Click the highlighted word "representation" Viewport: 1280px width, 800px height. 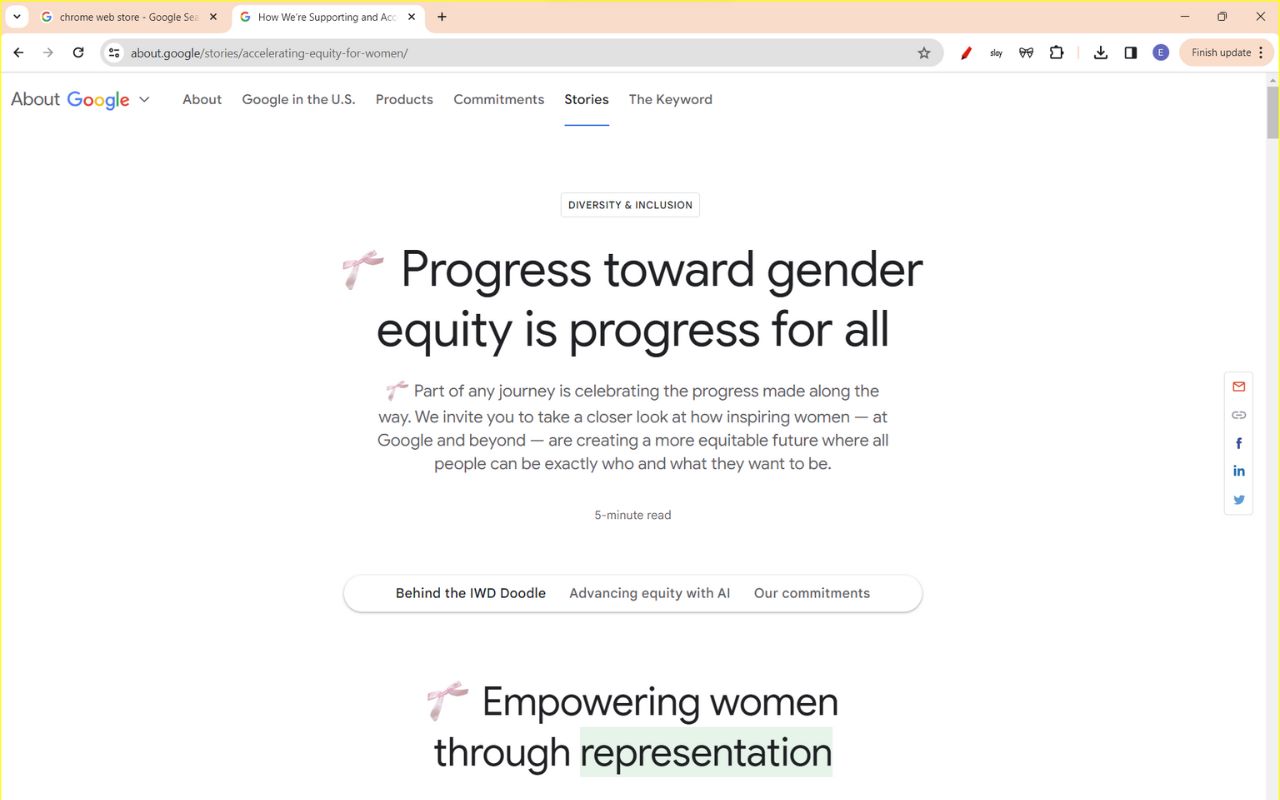706,752
